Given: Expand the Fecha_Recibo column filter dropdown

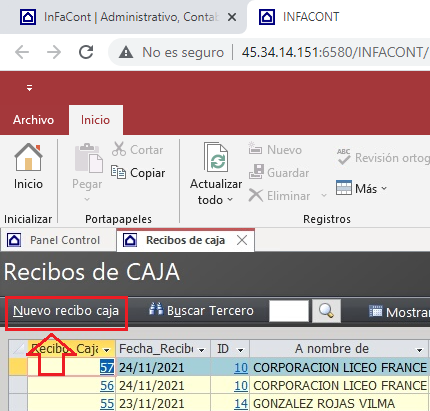Looking at the screenshot, I should 201,350.
